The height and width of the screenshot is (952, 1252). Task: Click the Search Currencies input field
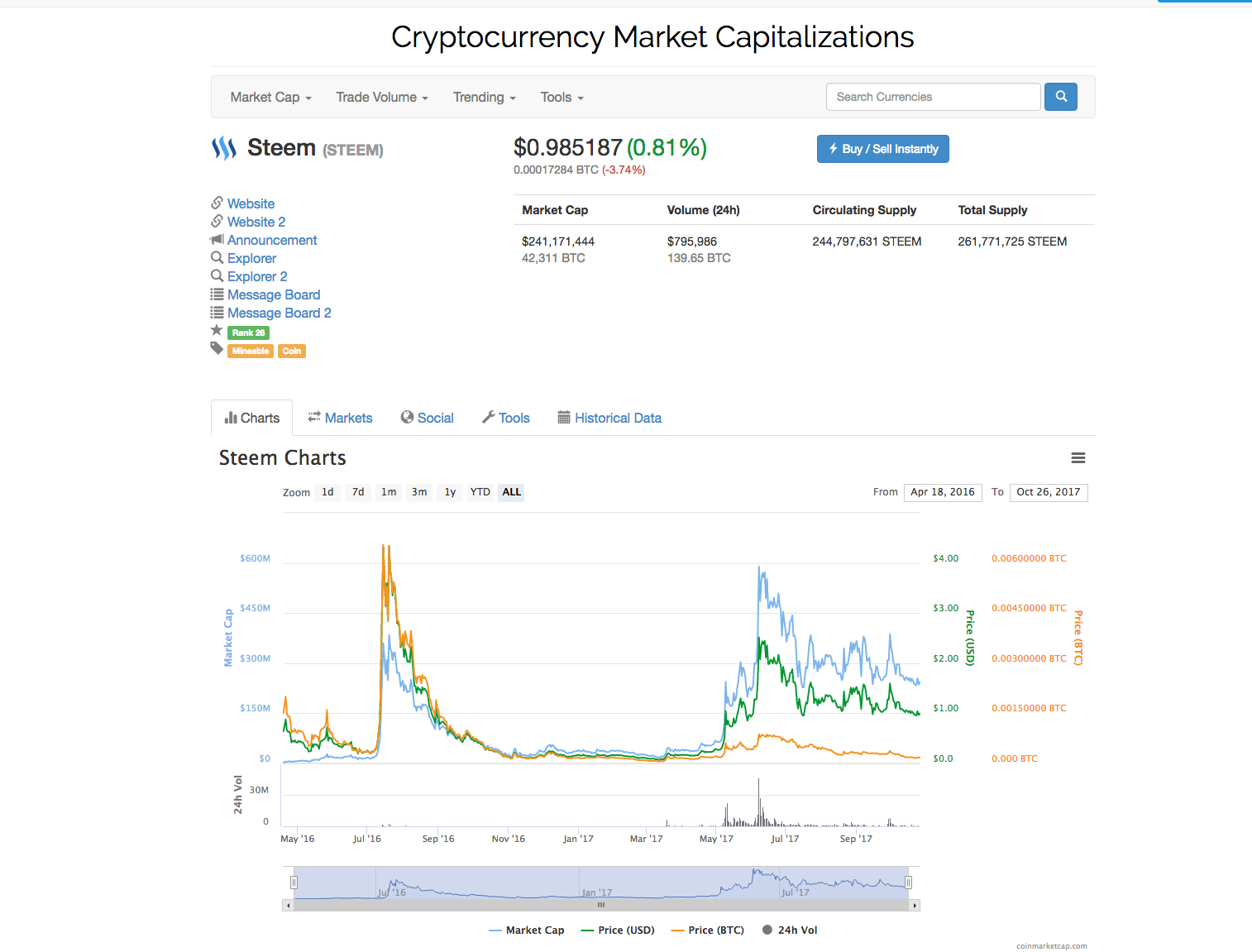click(934, 97)
